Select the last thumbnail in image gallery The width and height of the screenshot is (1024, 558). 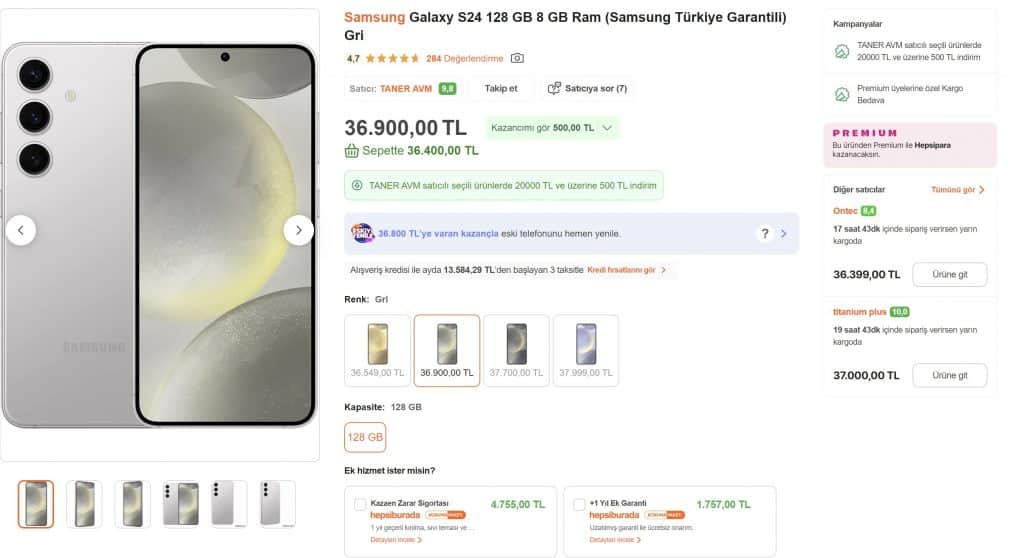pyautogui.click(x=277, y=503)
